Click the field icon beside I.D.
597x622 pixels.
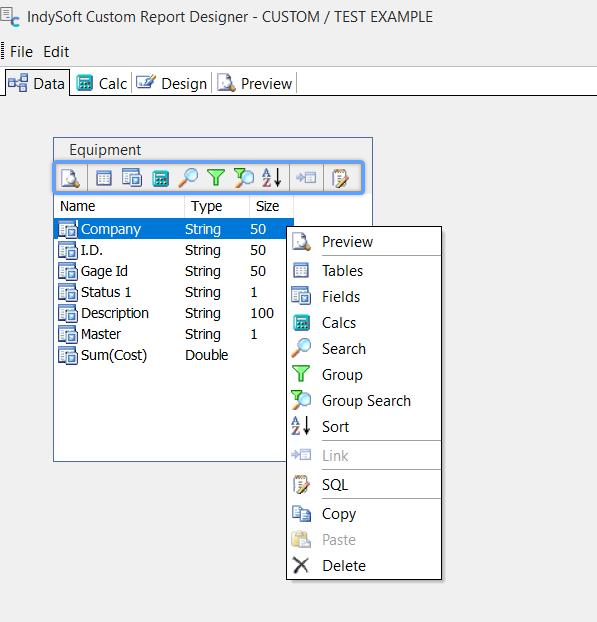68,250
